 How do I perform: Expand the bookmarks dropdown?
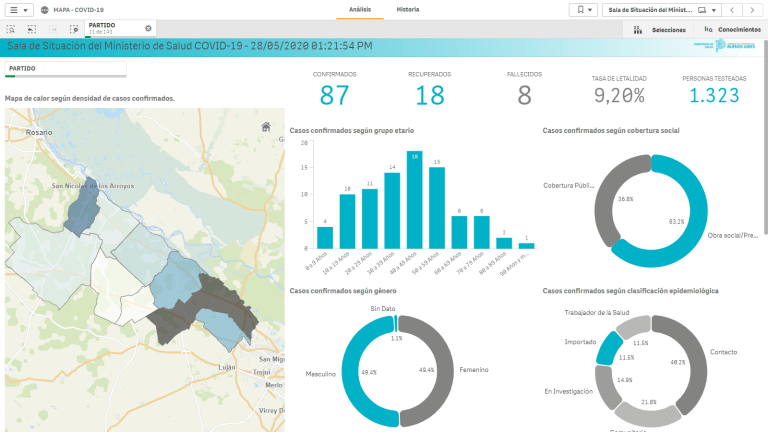(x=582, y=9)
